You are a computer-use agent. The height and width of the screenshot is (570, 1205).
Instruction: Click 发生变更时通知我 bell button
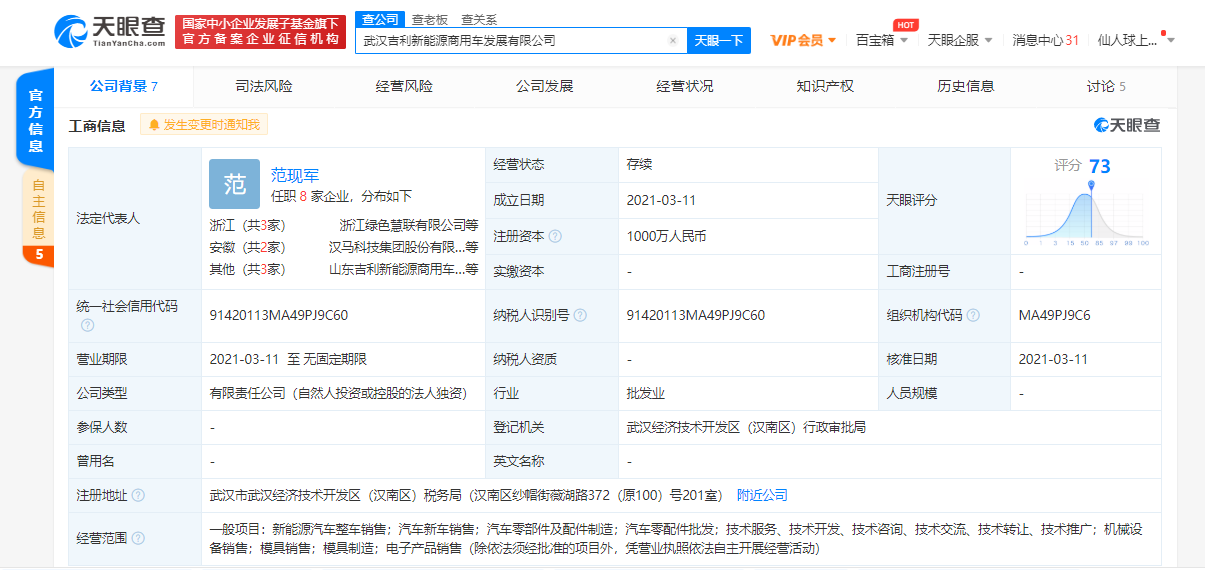click(x=204, y=125)
